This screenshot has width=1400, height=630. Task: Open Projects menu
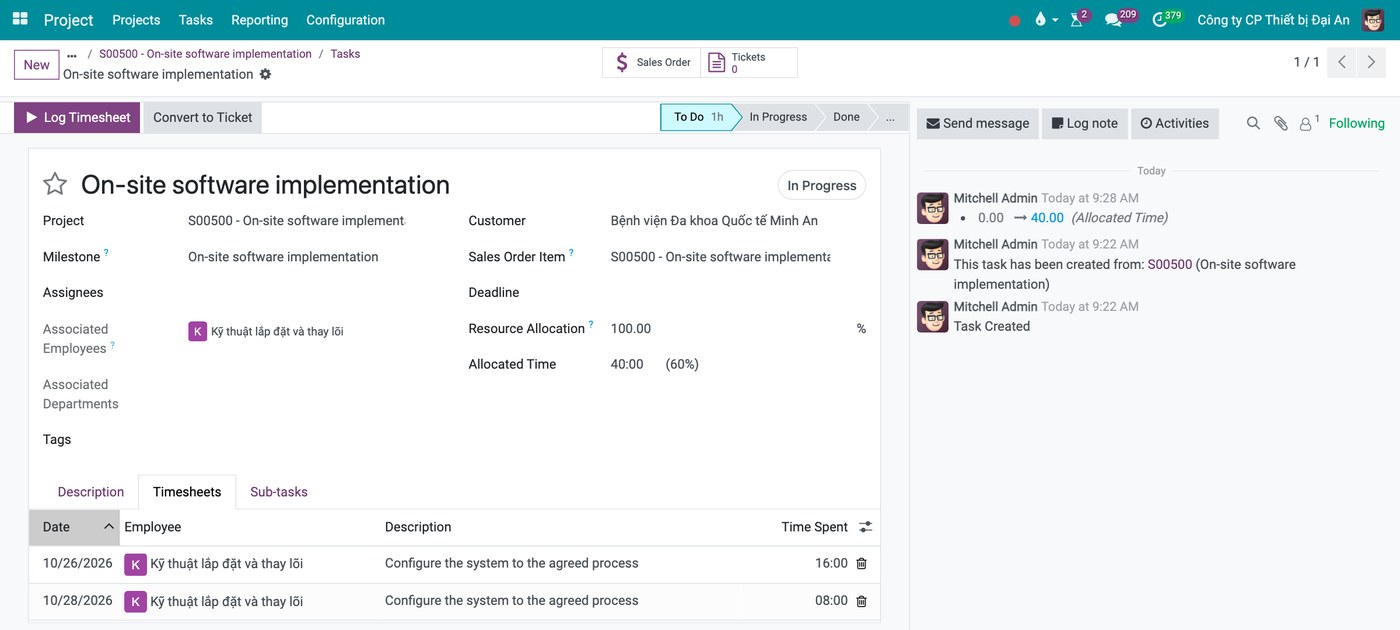136,20
